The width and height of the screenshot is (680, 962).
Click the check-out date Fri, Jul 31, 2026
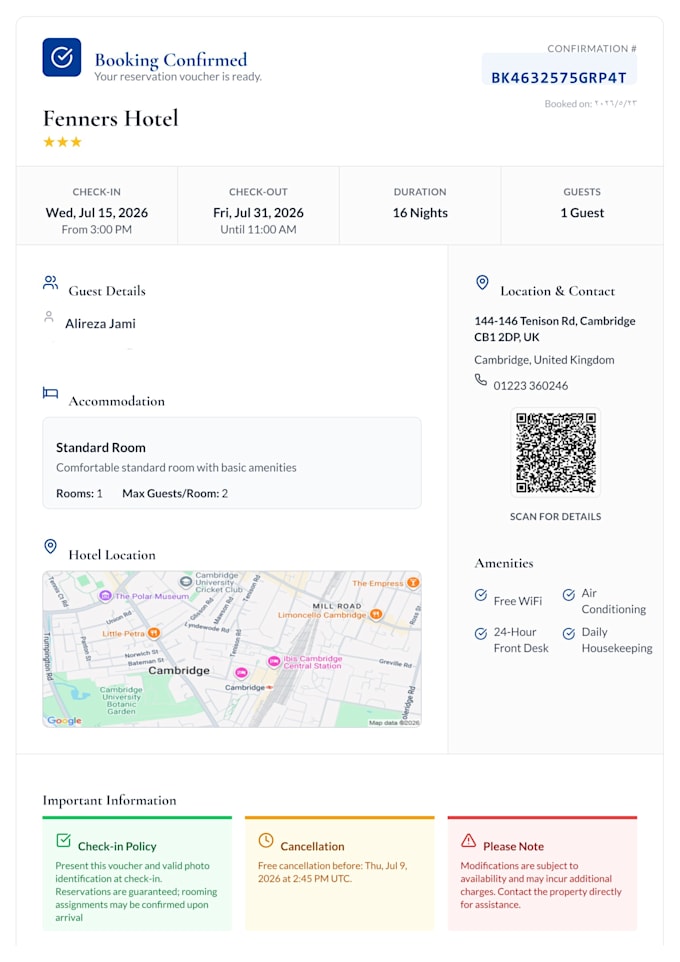pos(258,212)
